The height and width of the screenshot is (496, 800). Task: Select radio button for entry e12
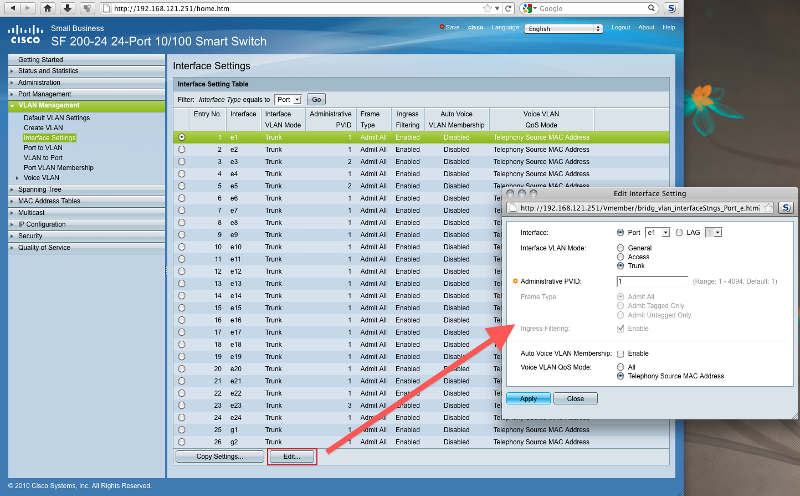tap(182, 271)
